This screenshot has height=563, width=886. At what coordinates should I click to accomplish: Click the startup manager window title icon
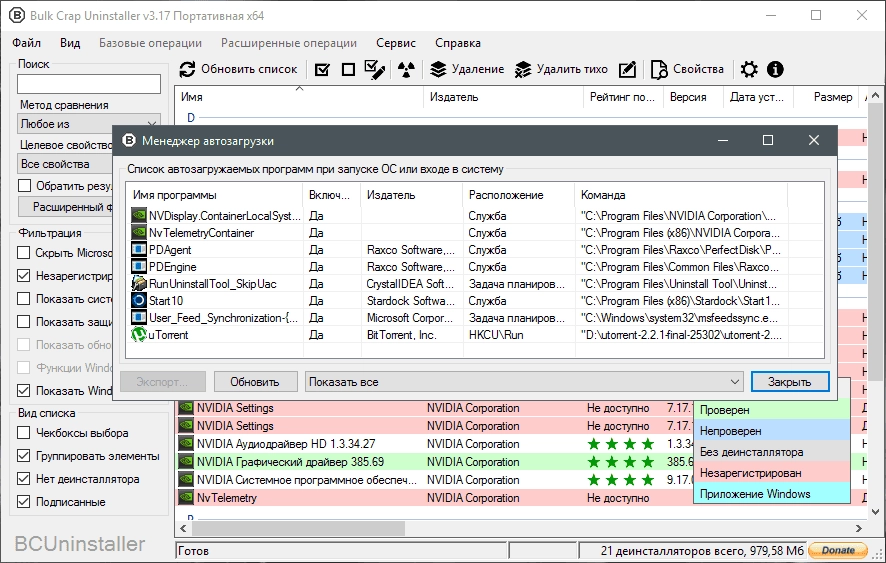pyautogui.click(x=129, y=141)
